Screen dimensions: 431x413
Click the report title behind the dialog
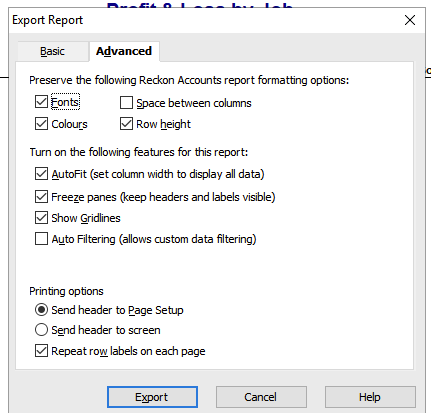200,5
